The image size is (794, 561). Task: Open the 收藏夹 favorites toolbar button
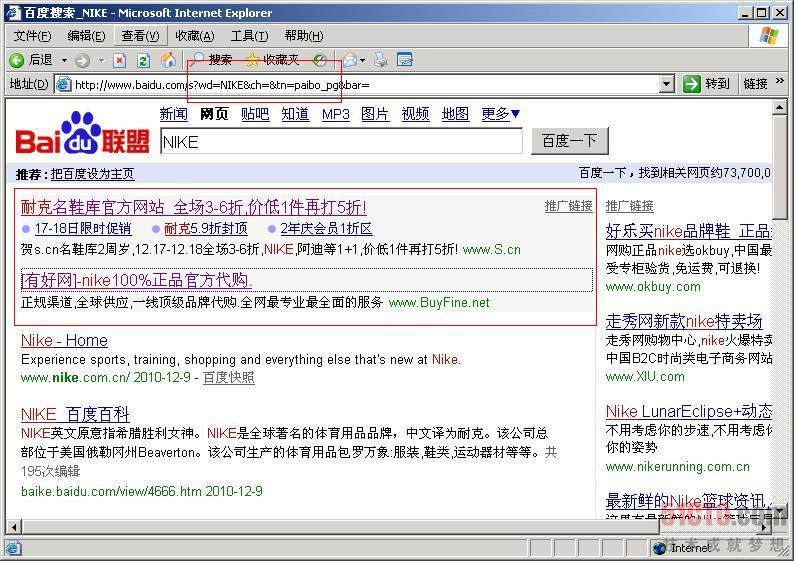point(272,60)
